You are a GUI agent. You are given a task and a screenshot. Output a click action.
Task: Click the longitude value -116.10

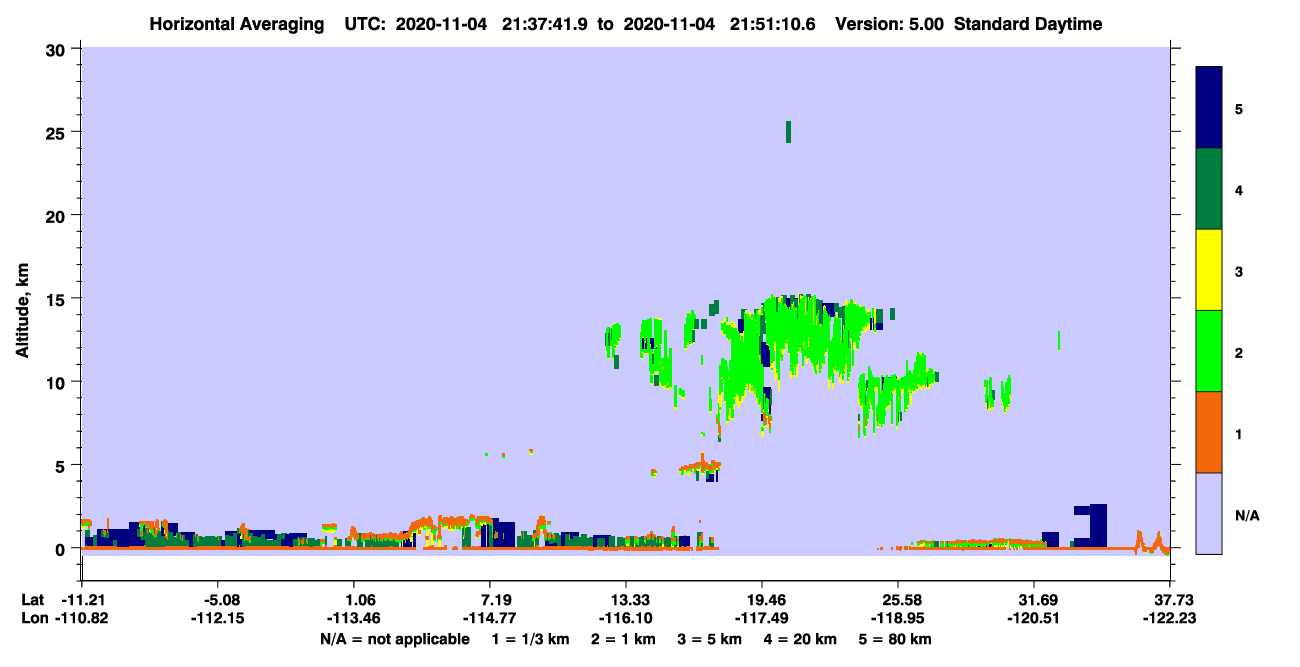626,619
